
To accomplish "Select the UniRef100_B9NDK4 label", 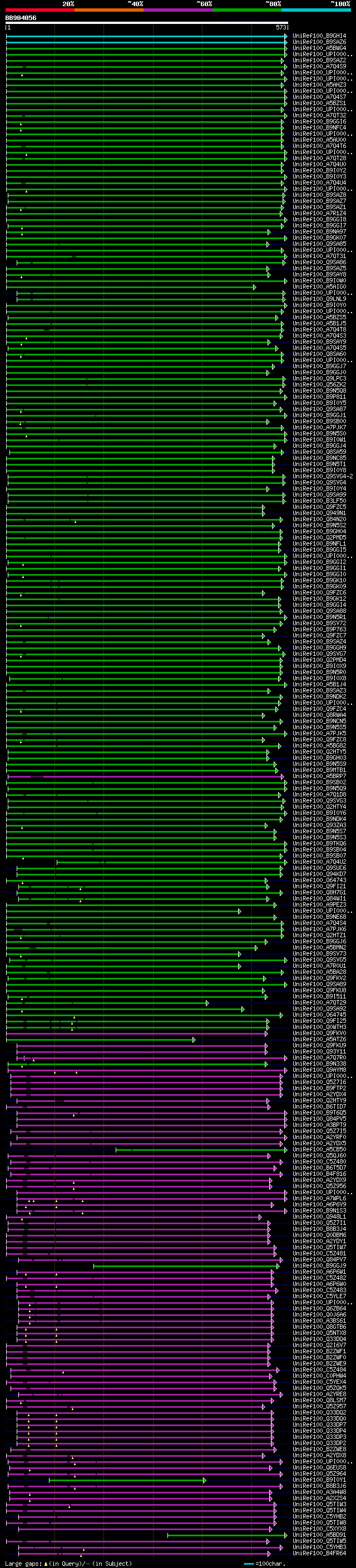I will click(319, 819).
